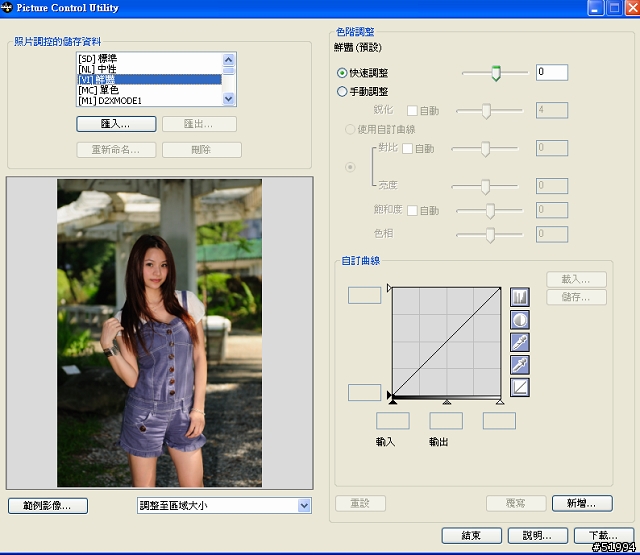Click the 飽和度 value field
Viewport: 640px width, 555px height.
[552, 210]
